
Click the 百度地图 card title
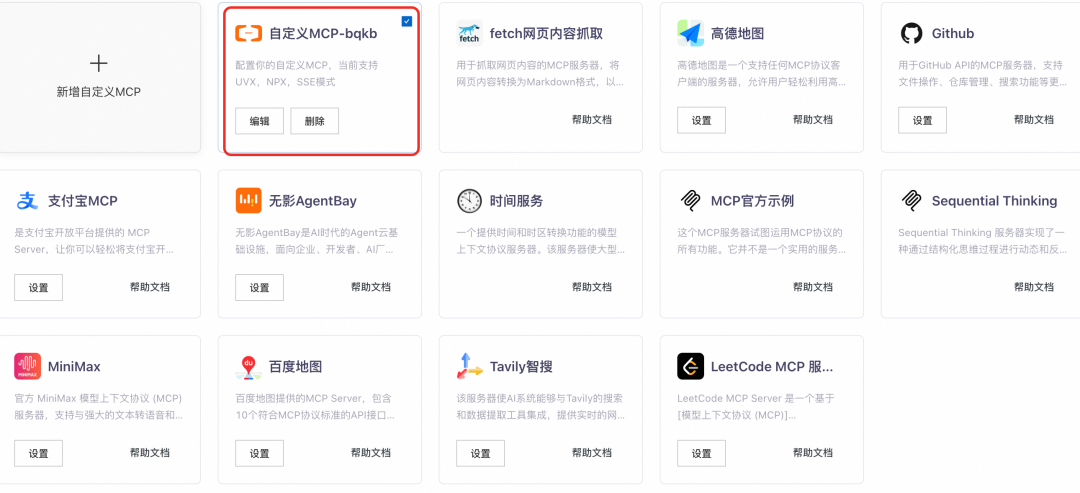(295, 367)
